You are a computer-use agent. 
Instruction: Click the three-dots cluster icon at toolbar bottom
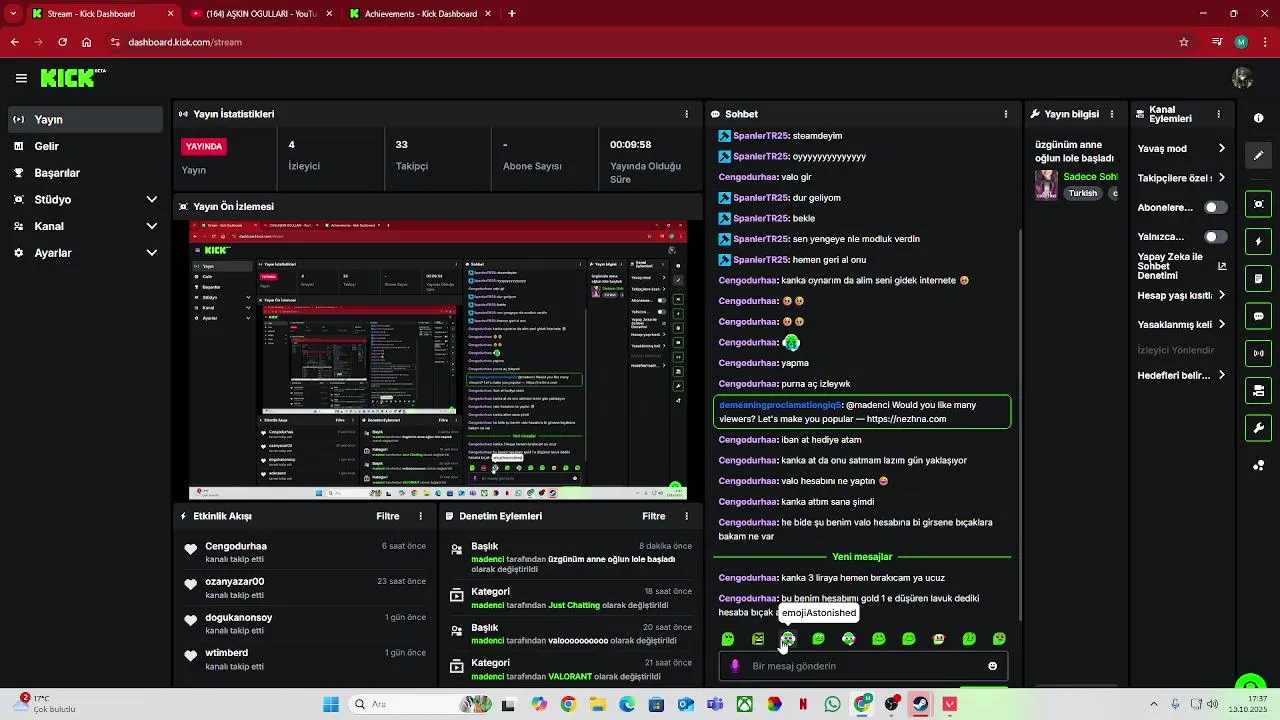(x=1258, y=465)
